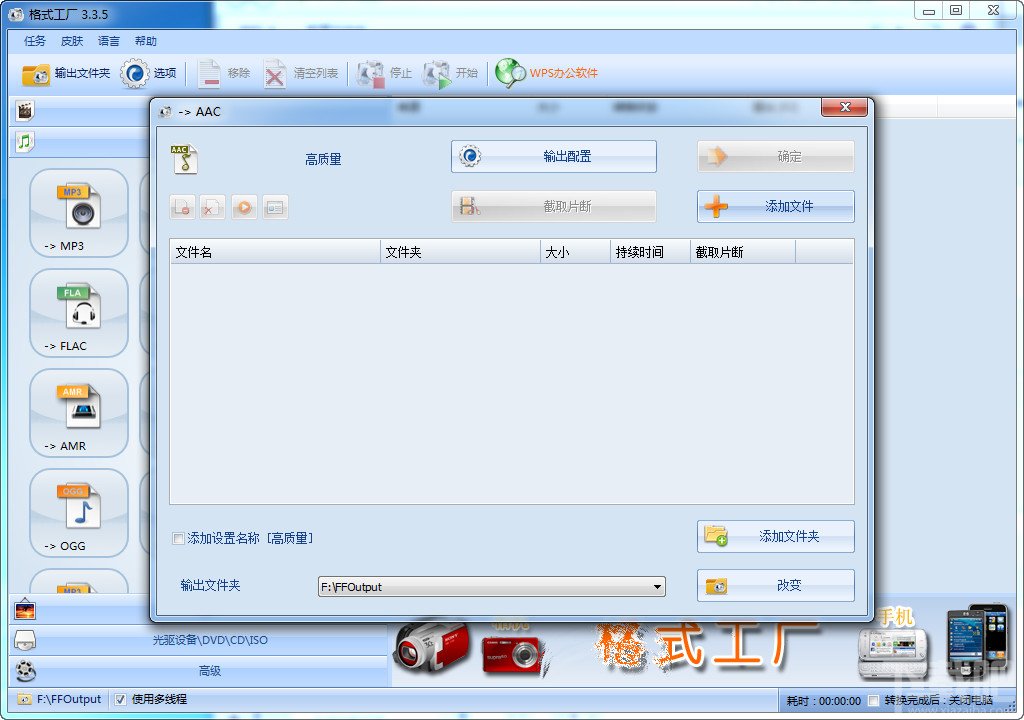Toggle 使用多线程 checkbox in status bar
The image size is (1024, 720).
(x=120, y=700)
